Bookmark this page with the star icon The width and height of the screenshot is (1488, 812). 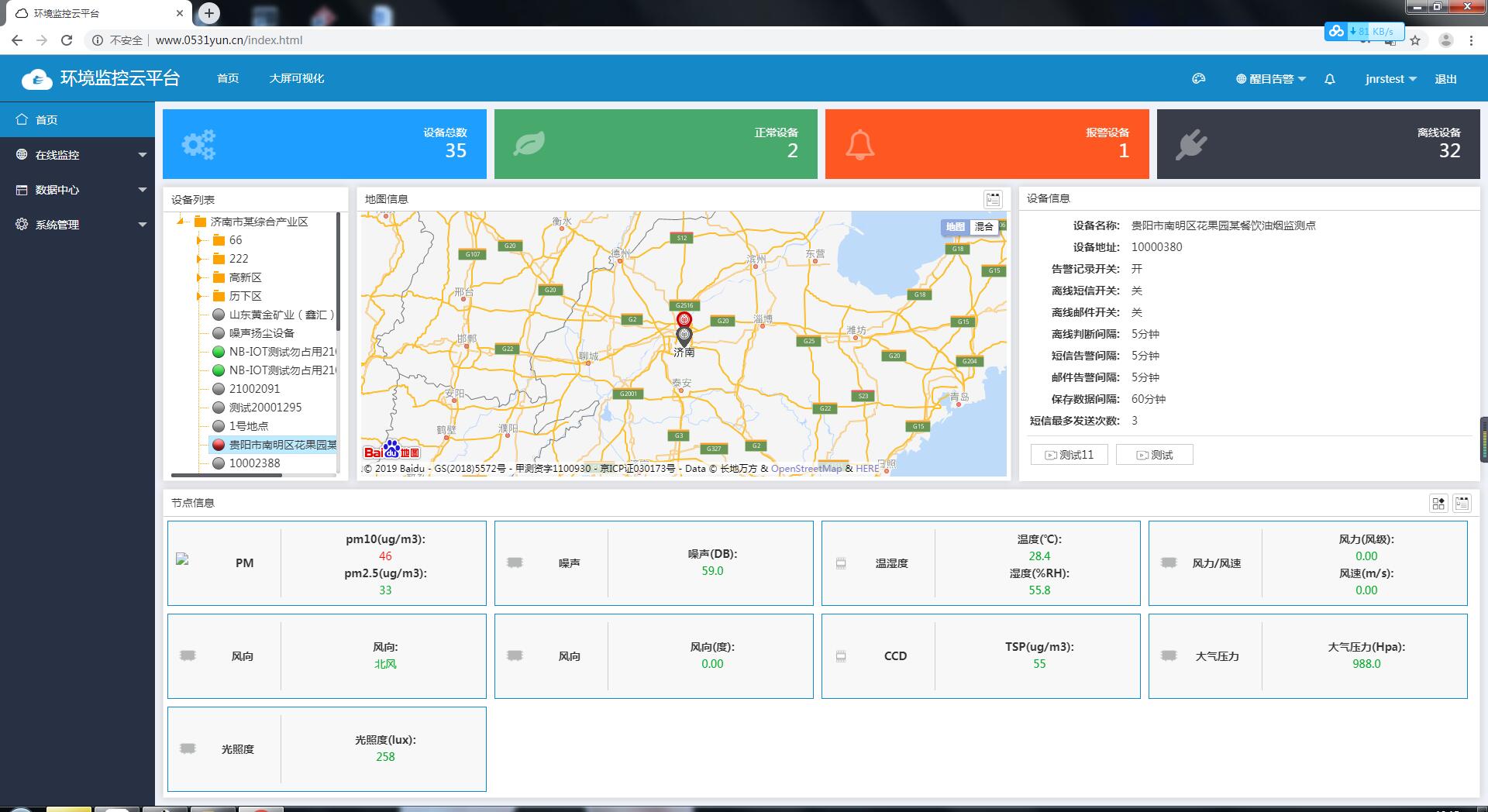click(x=1415, y=40)
